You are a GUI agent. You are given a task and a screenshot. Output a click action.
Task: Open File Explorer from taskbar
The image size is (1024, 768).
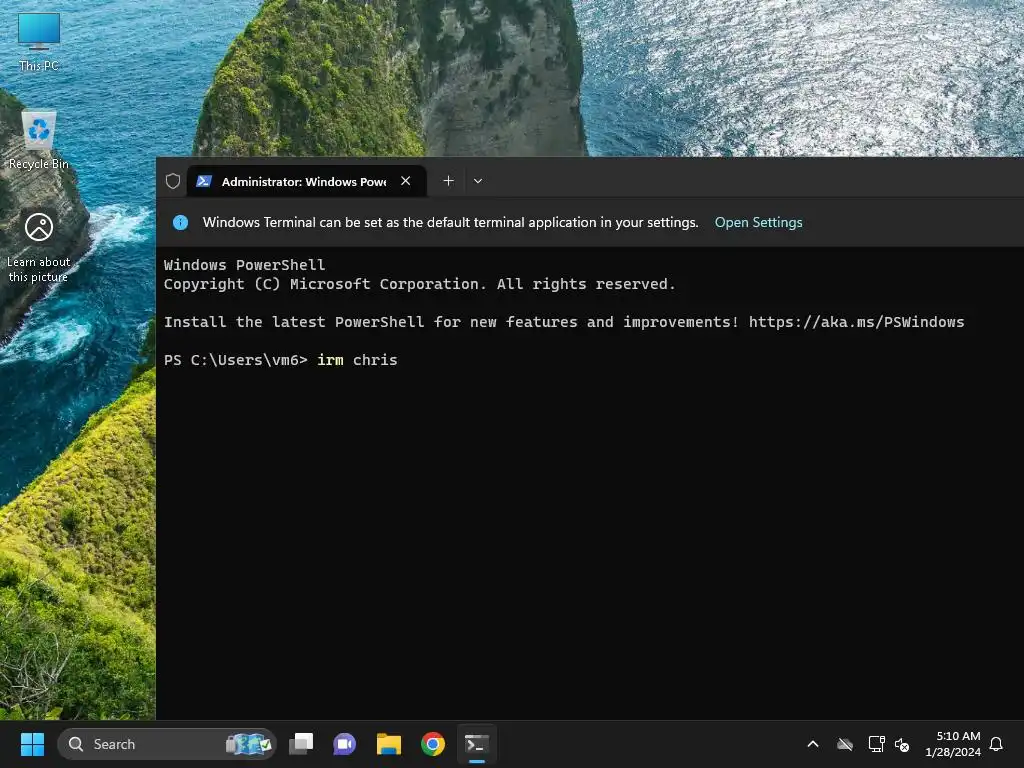pyautogui.click(x=389, y=744)
